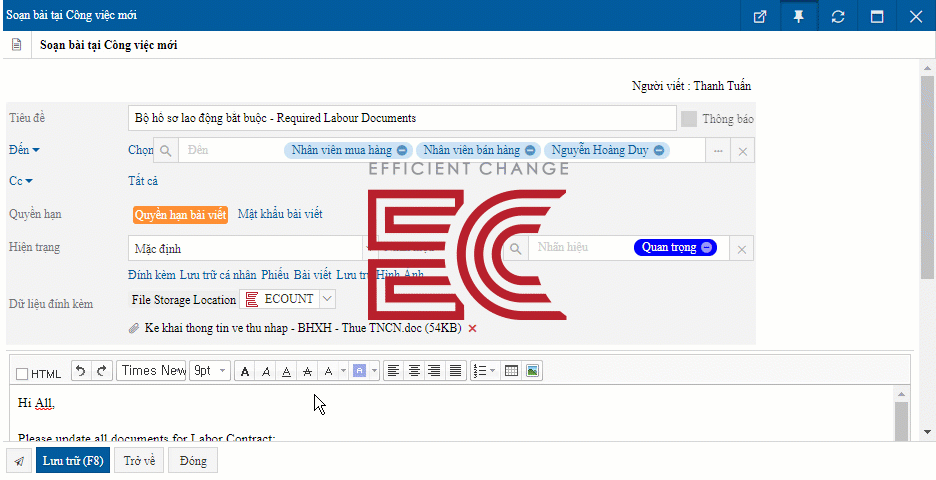Click the Phiếu link
The image size is (936, 480).
(x=275, y=275)
